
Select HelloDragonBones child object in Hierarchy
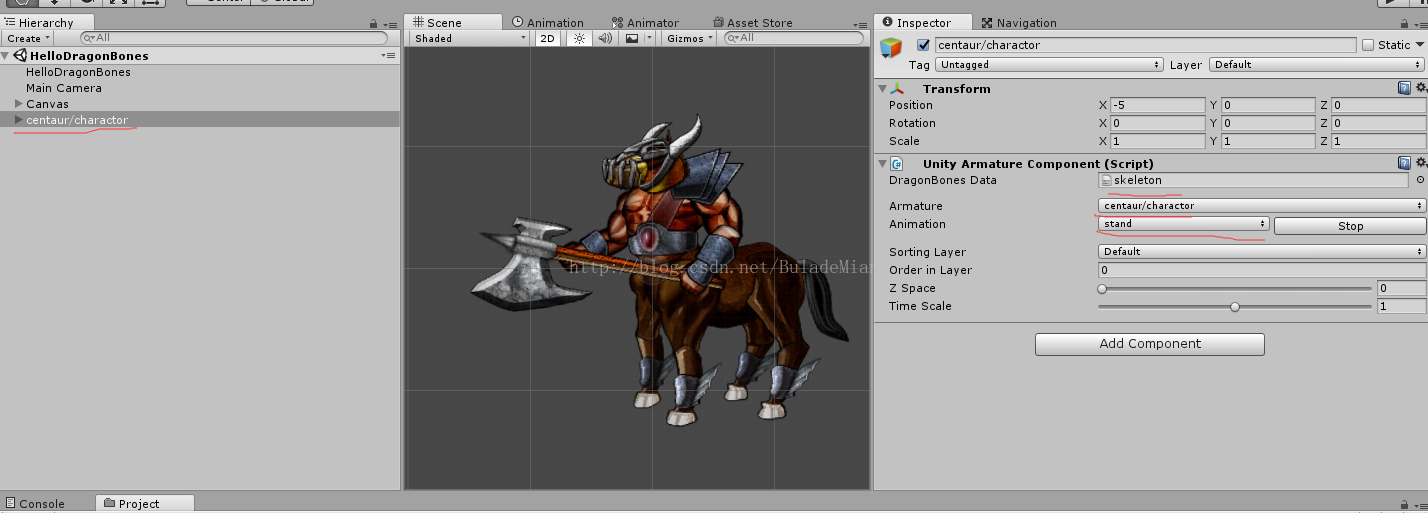click(78, 72)
